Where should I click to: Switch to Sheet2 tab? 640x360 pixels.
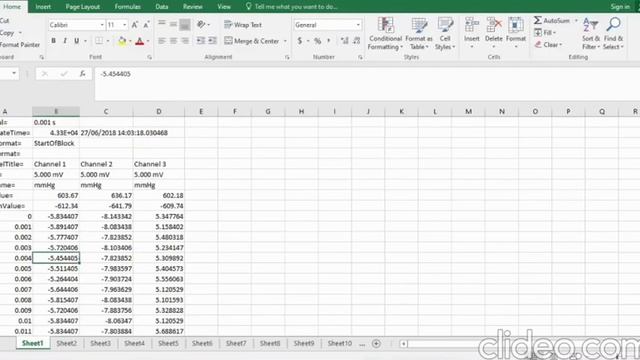[67, 344]
